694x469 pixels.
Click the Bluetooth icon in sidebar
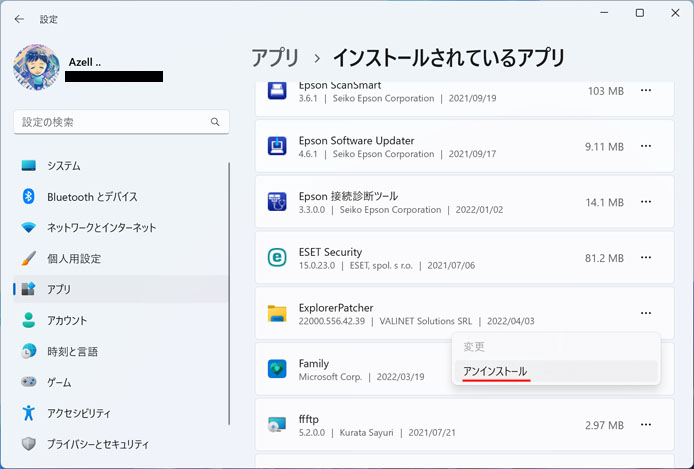29,196
